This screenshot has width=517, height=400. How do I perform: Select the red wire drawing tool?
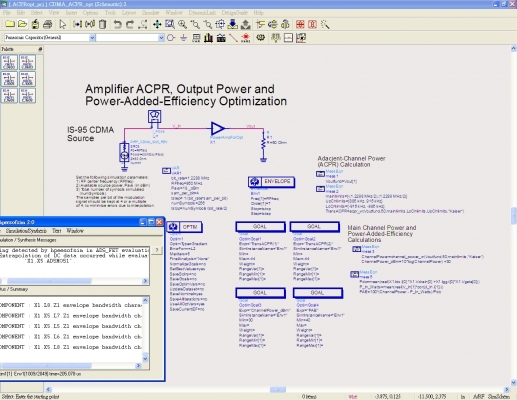(x=233, y=38)
